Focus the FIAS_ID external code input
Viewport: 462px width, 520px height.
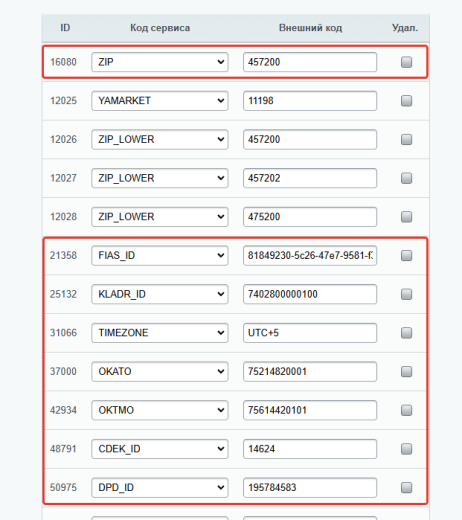(x=310, y=256)
